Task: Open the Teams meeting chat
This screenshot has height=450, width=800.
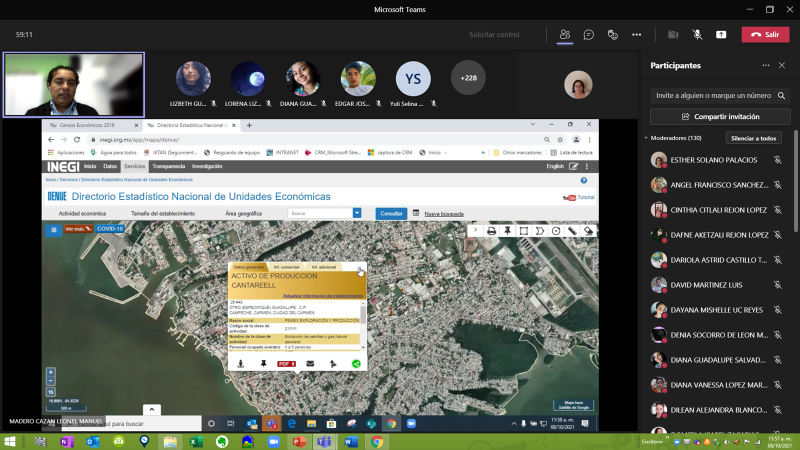Action: click(588, 35)
